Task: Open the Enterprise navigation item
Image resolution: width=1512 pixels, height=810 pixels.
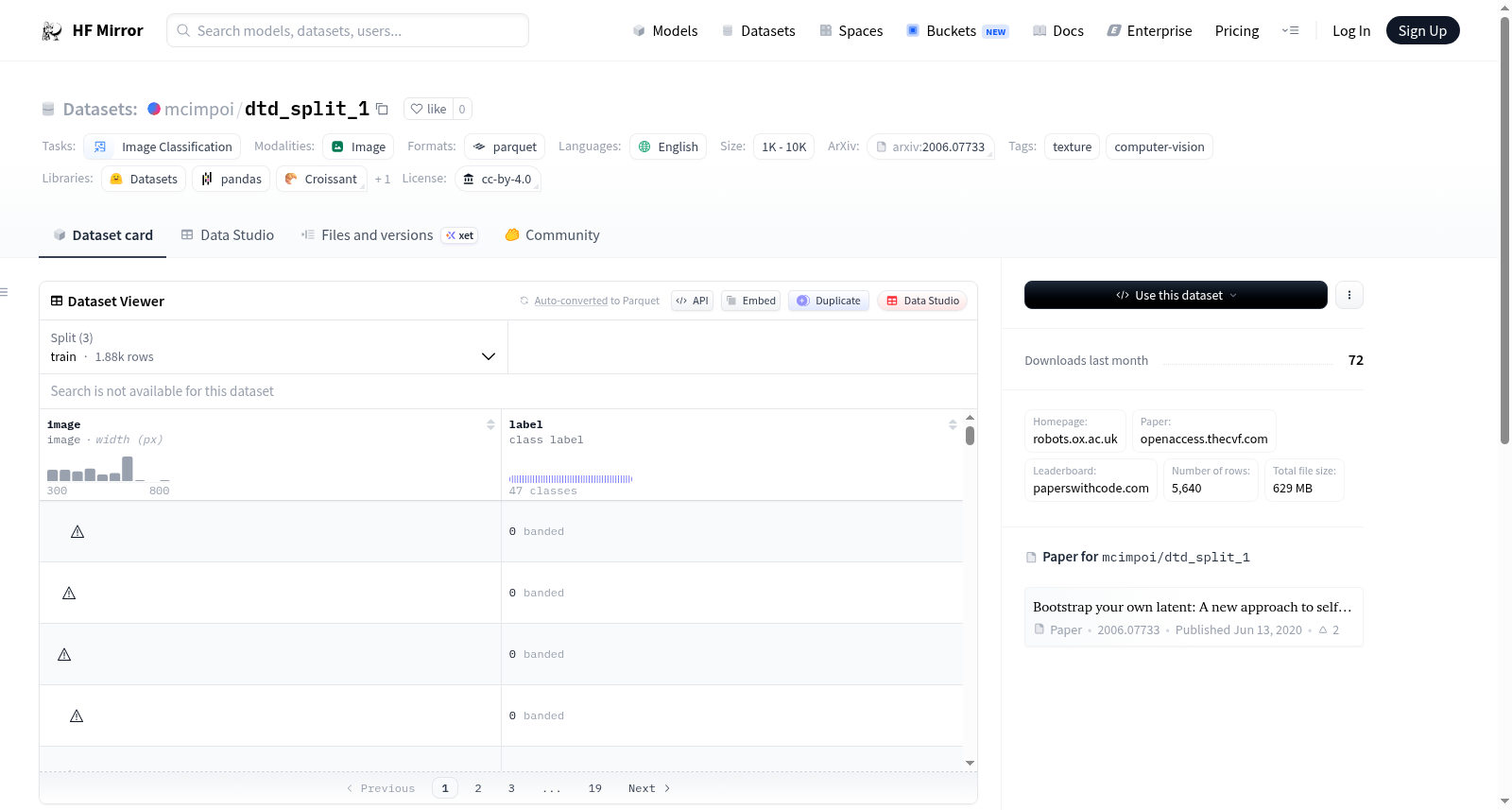Action: click(1149, 31)
